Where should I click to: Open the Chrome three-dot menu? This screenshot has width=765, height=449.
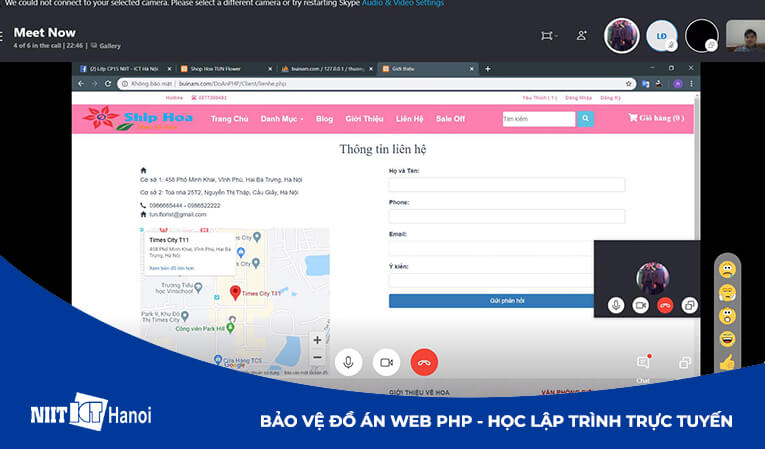(x=691, y=84)
